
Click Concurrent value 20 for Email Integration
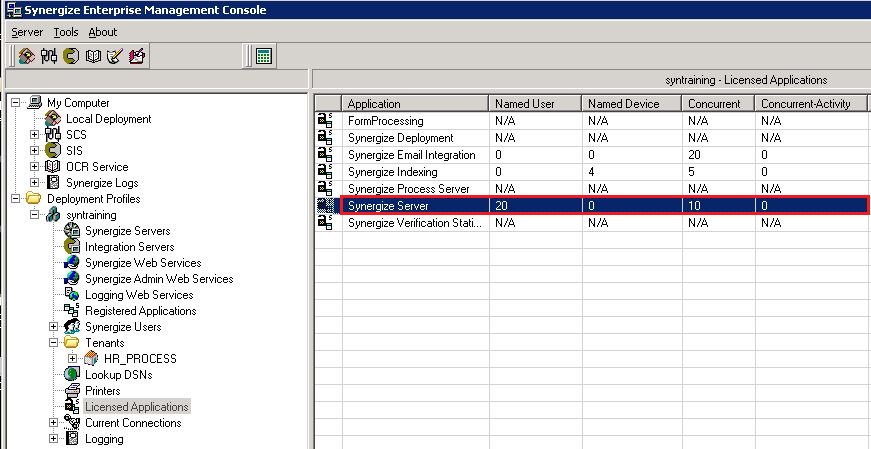pos(694,154)
